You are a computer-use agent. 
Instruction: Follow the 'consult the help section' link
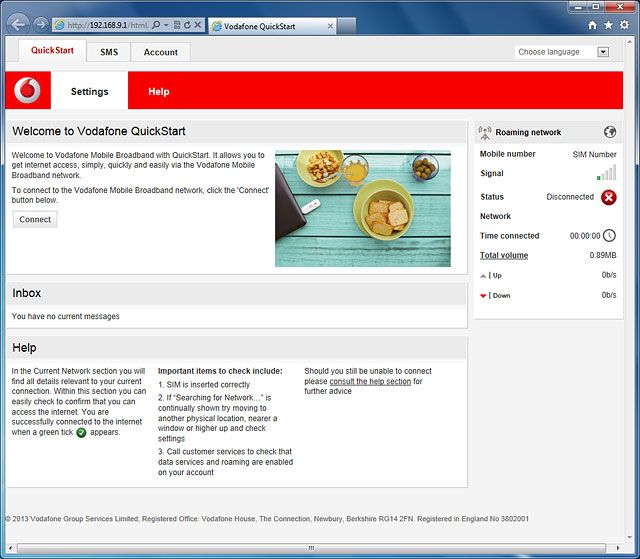click(x=370, y=381)
